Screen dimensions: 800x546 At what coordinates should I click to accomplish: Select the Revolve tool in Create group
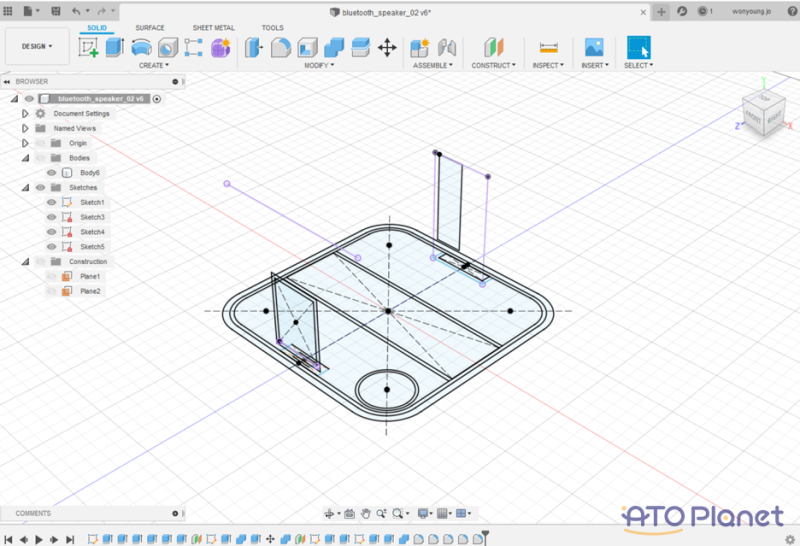[142, 47]
